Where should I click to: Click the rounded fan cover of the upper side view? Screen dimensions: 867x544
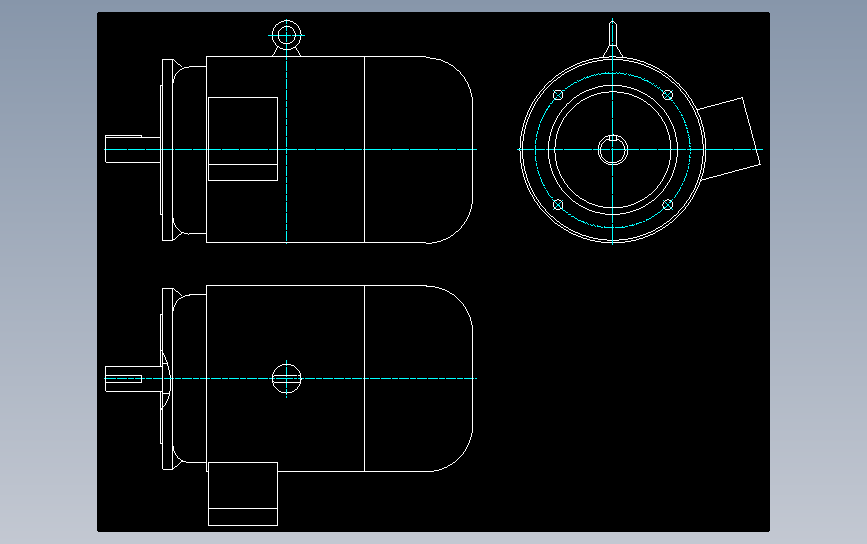click(x=419, y=149)
